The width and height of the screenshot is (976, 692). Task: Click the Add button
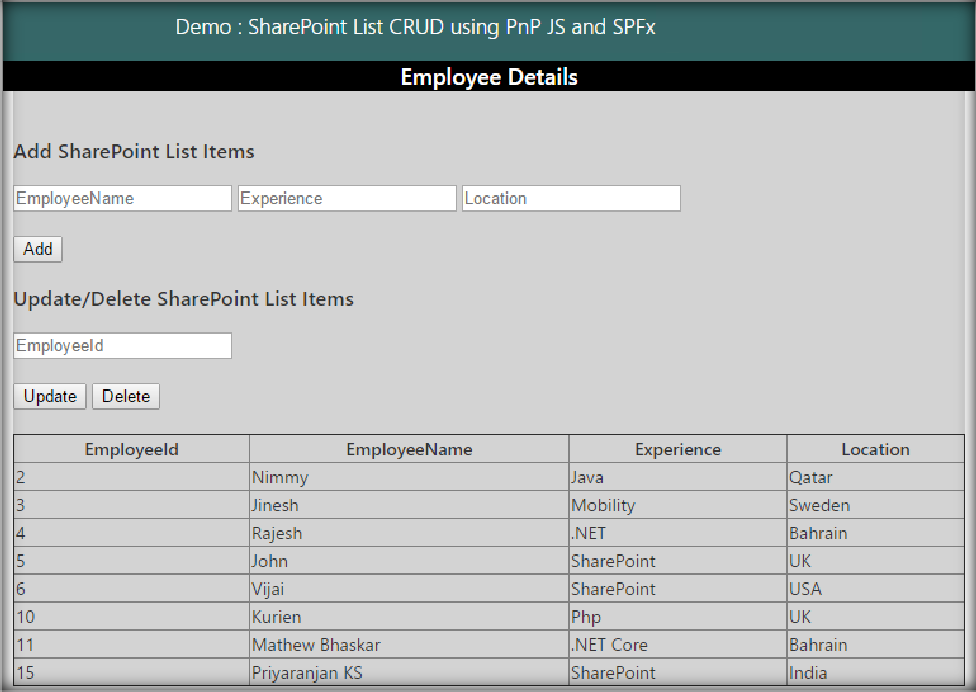coord(38,249)
